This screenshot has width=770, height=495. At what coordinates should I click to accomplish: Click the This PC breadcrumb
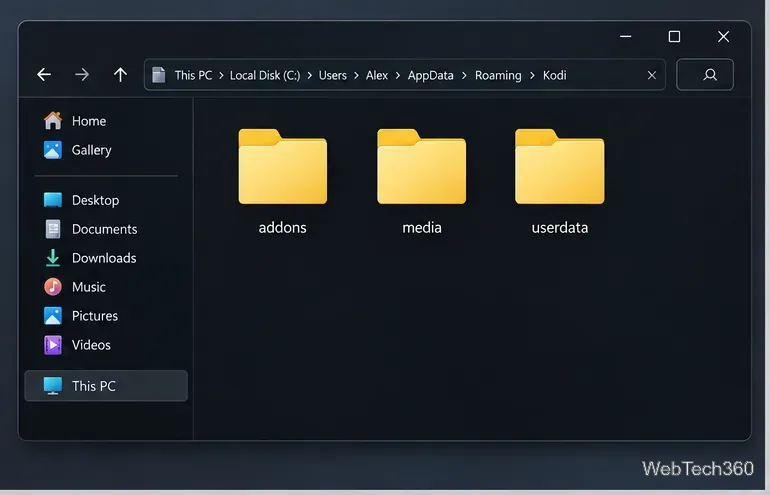click(193, 75)
